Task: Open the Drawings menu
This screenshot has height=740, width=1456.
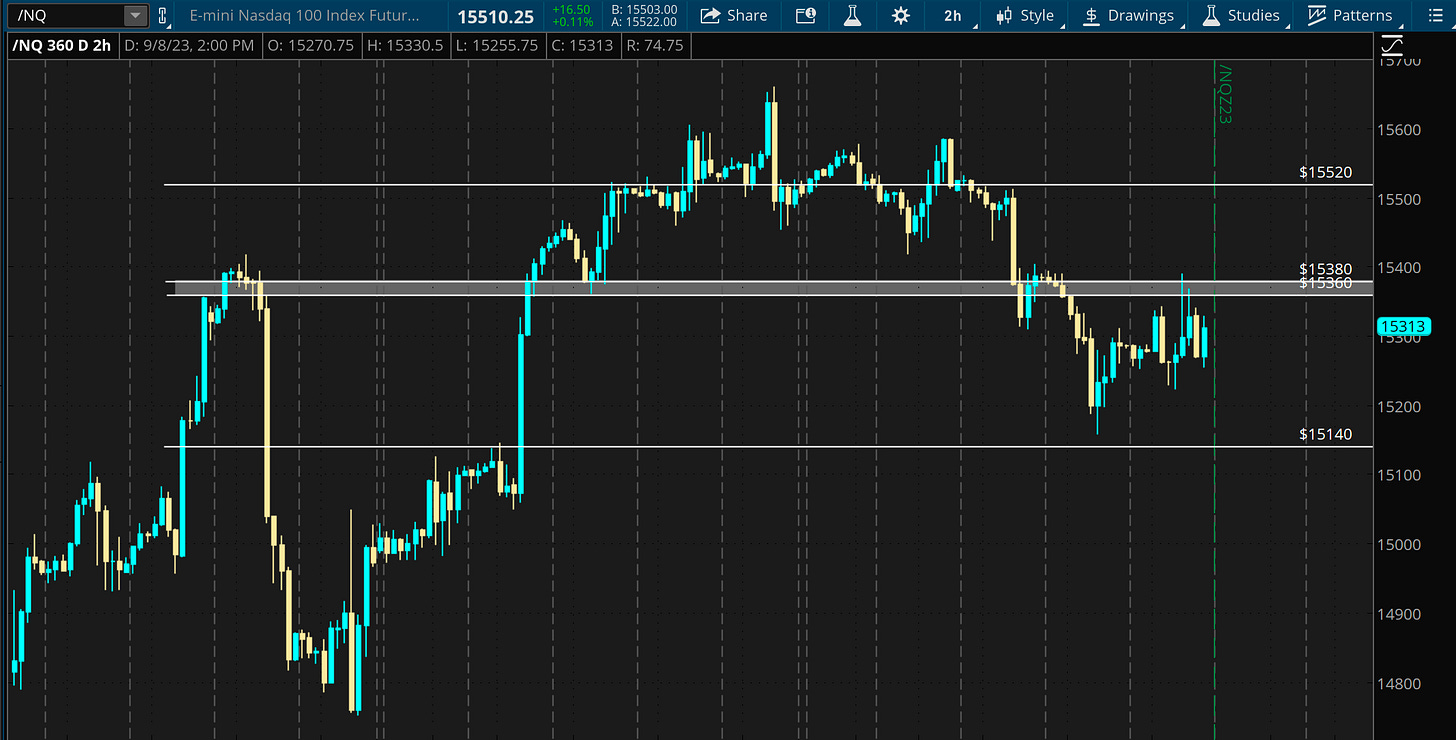Action: tap(1129, 15)
